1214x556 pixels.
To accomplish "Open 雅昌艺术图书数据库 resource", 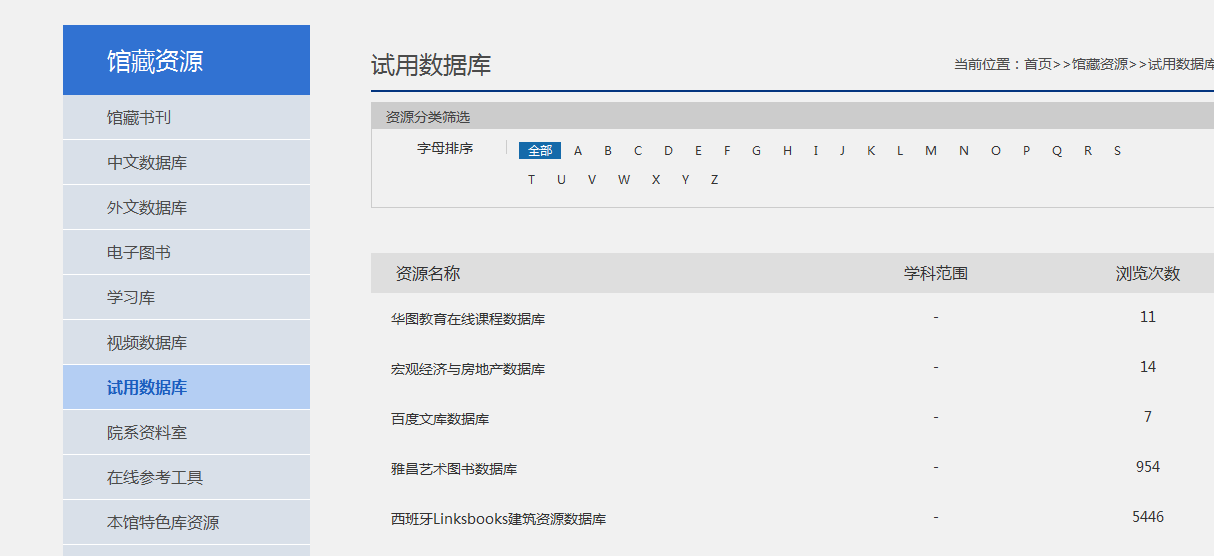I will pyautogui.click(x=454, y=469).
